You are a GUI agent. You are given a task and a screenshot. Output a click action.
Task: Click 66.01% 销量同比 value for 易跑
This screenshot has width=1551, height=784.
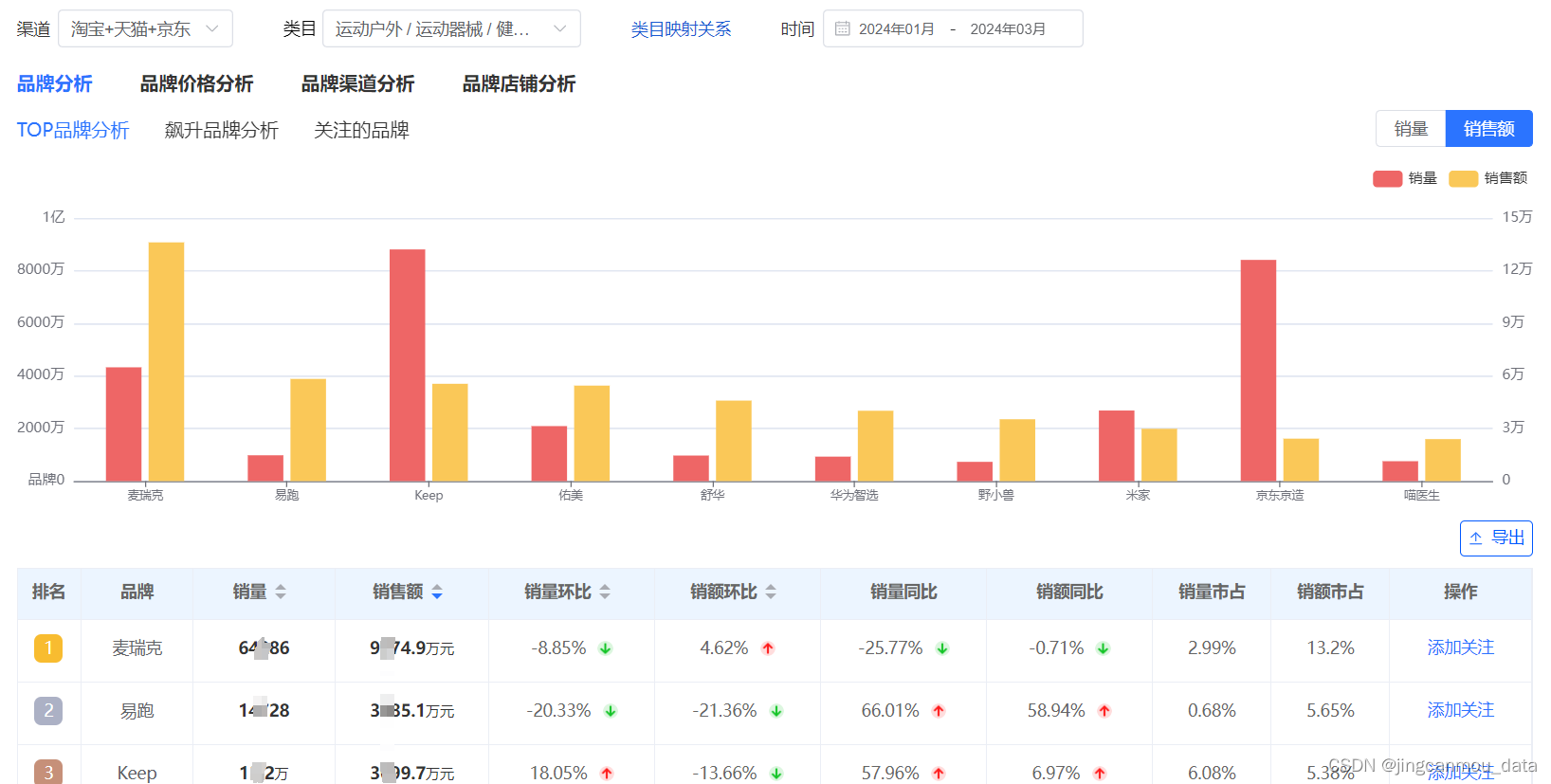tap(890, 711)
